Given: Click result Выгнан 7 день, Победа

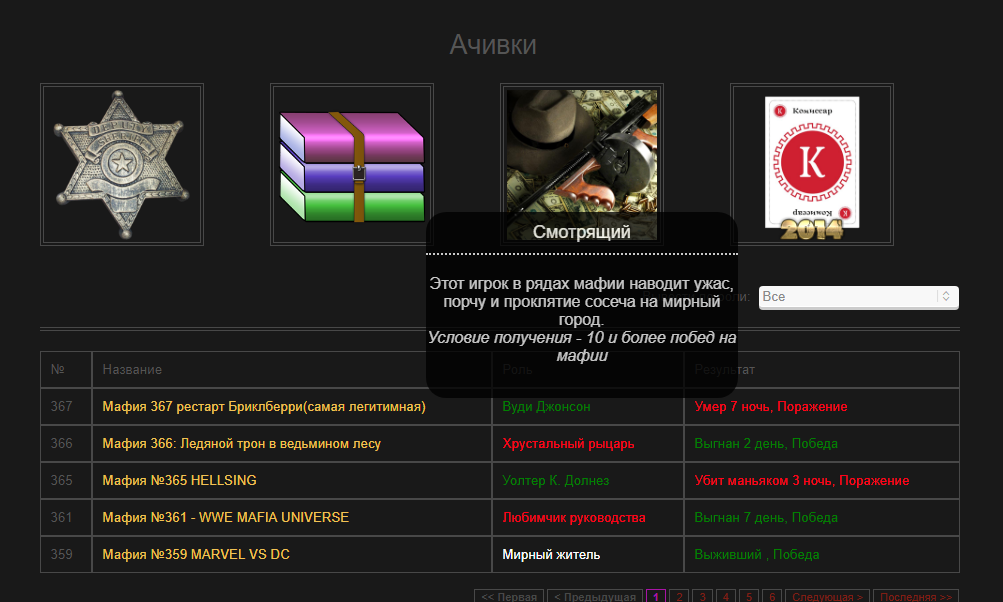Looking at the screenshot, I should pos(766,518).
